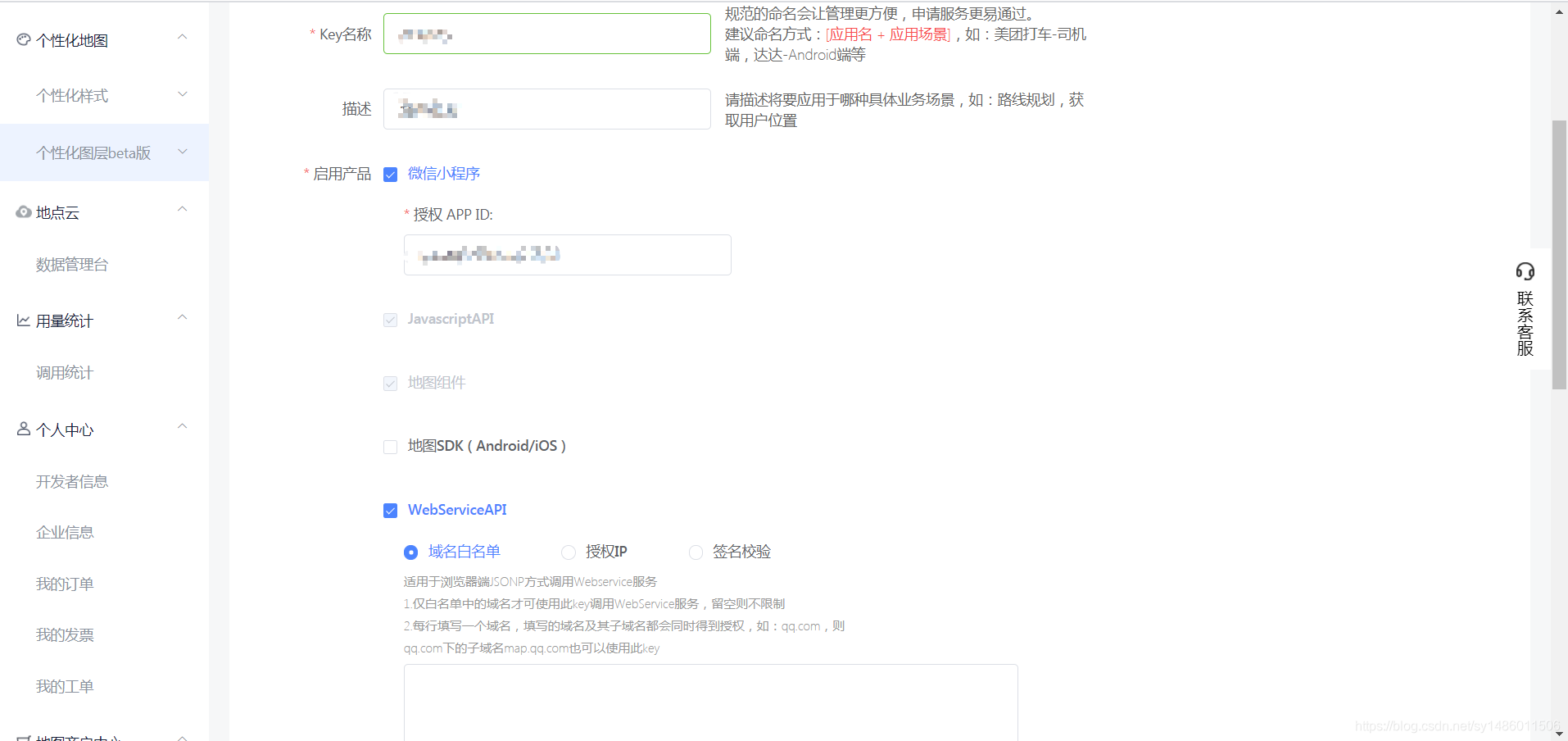Select 数据管理台 under 地点云
This screenshot has height=741, width=1568.
[72, 264]
